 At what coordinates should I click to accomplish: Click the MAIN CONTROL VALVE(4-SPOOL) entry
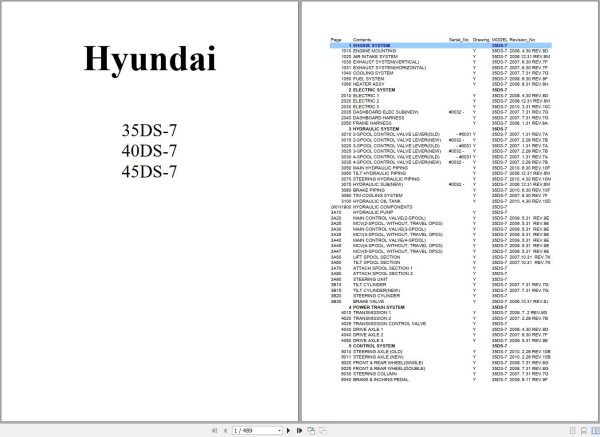click(x=389, y=240)
